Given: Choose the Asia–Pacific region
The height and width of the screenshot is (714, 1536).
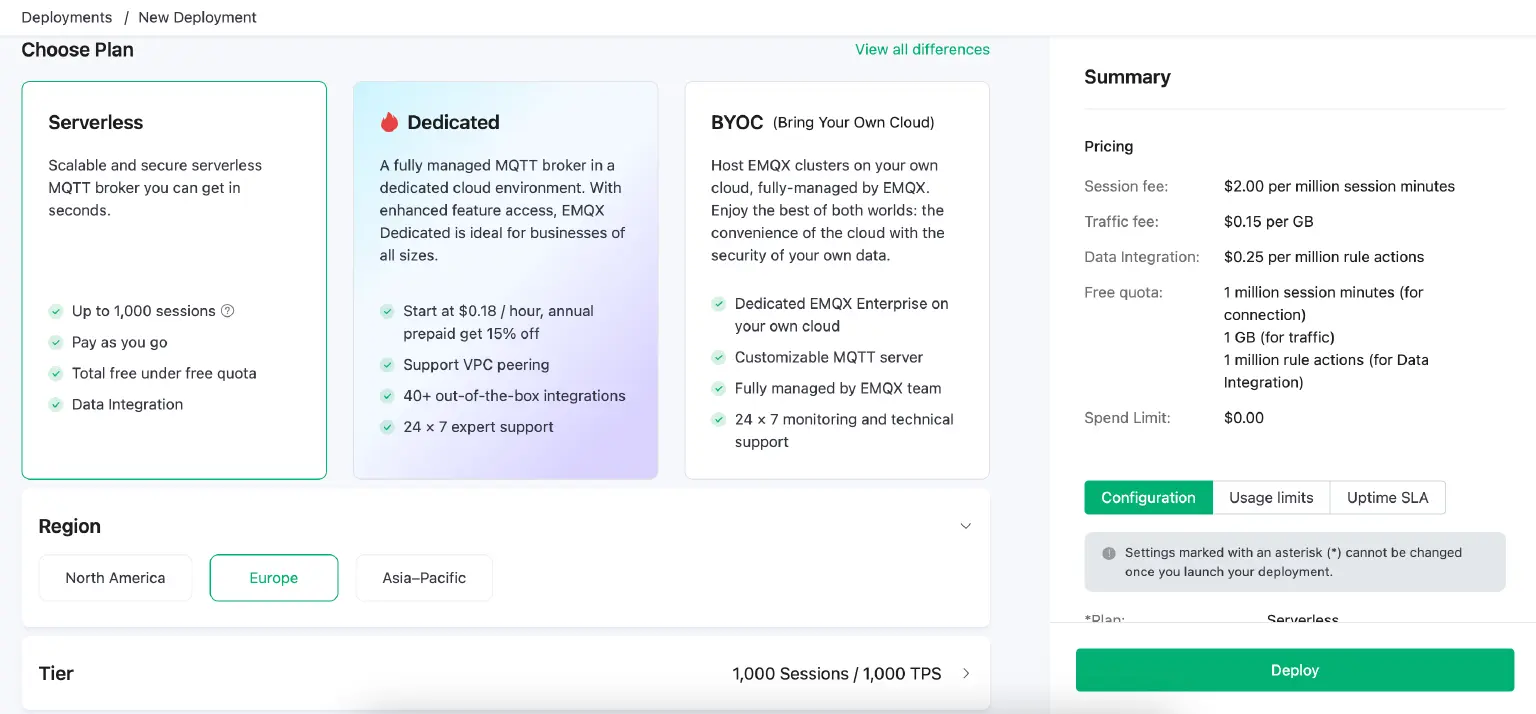Looking at the screenshot, I should click(424, 578).
